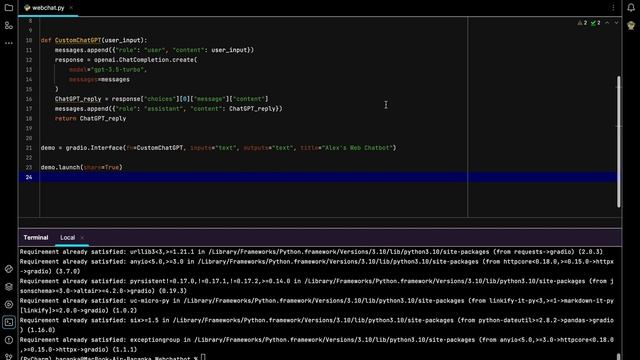This screenshot has width=640, height=360.
Task: Click the Terminal panel title
Action: pos(36,238)
